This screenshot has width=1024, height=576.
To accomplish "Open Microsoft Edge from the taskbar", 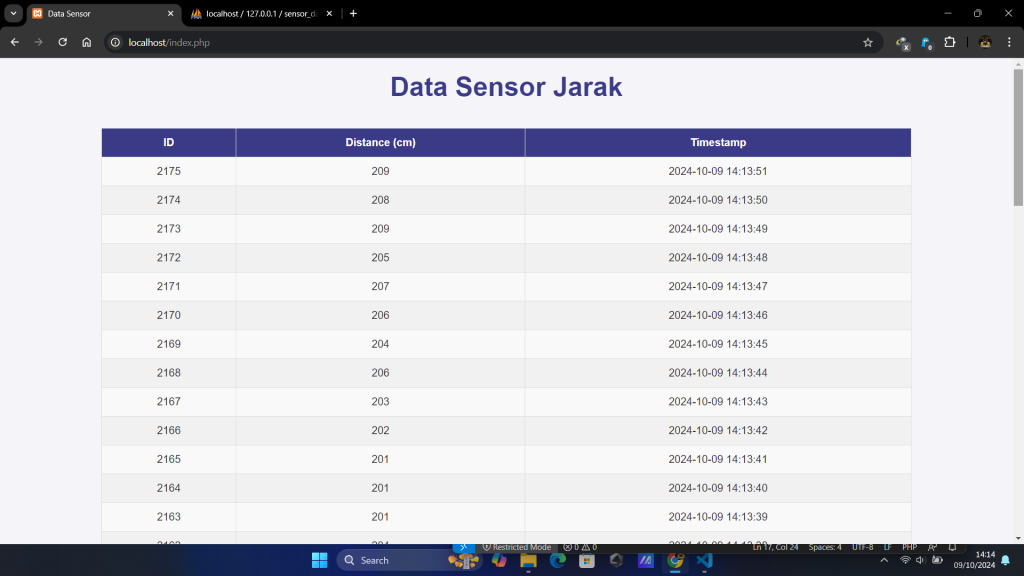I will 558,560.
